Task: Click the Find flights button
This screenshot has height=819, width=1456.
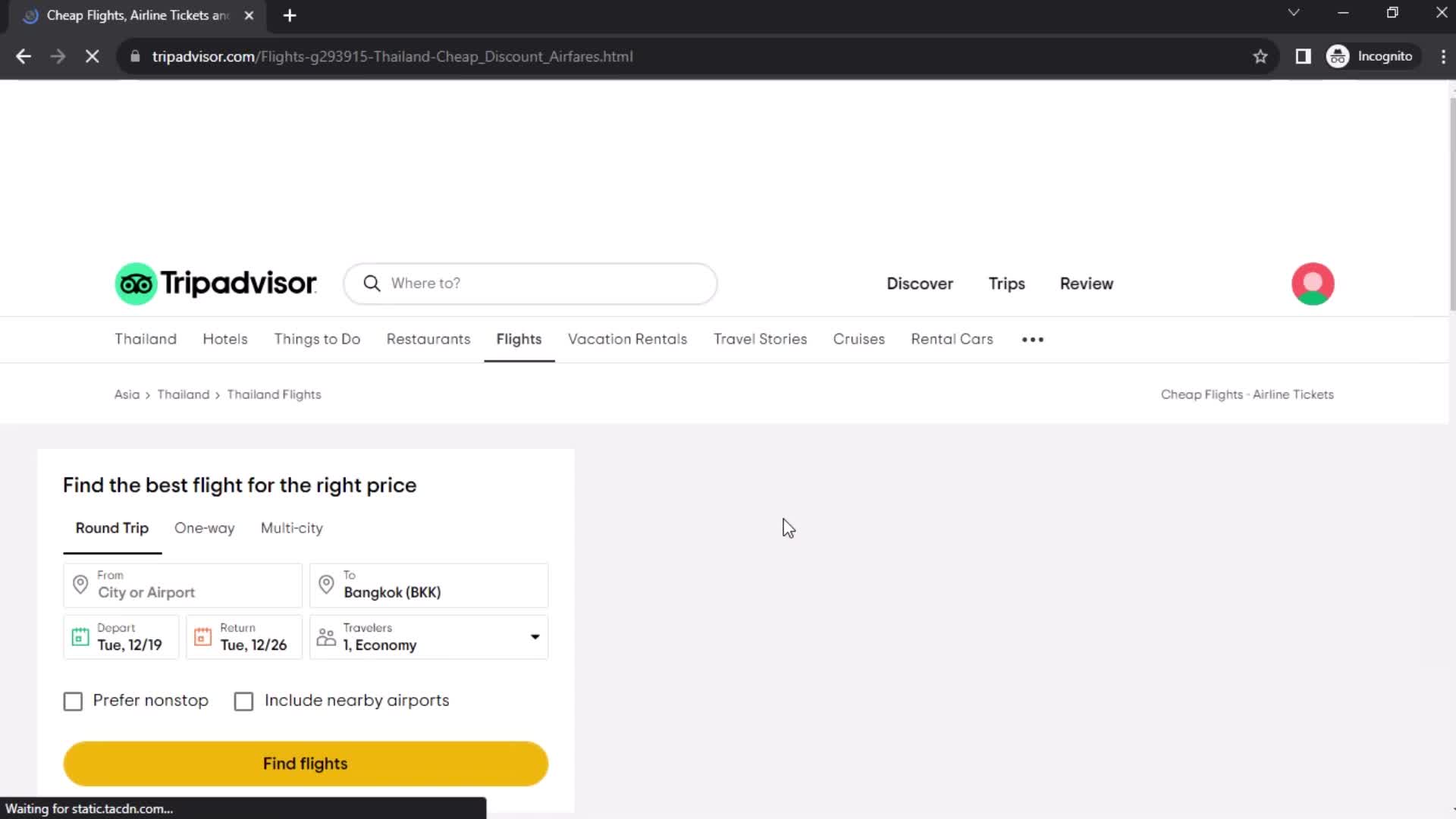Action: click(305, 763)
